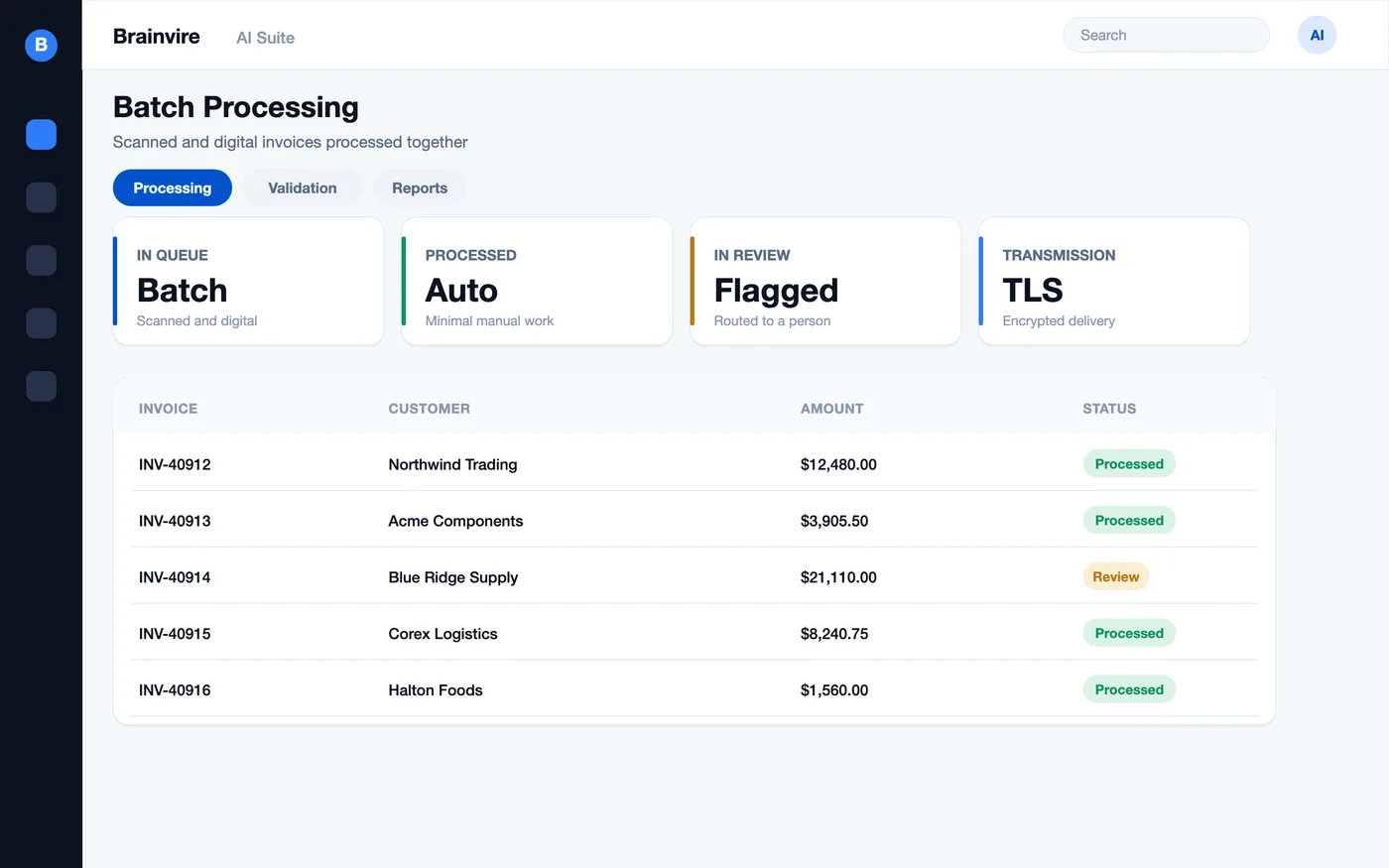
Task: Click the STATUS column header
Action: pos(1109,409)
